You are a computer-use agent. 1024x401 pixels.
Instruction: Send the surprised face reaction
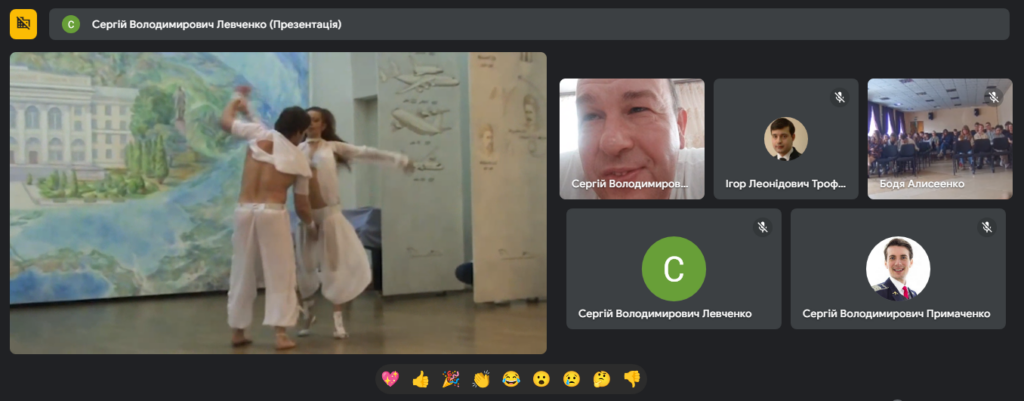coord(541,379)
